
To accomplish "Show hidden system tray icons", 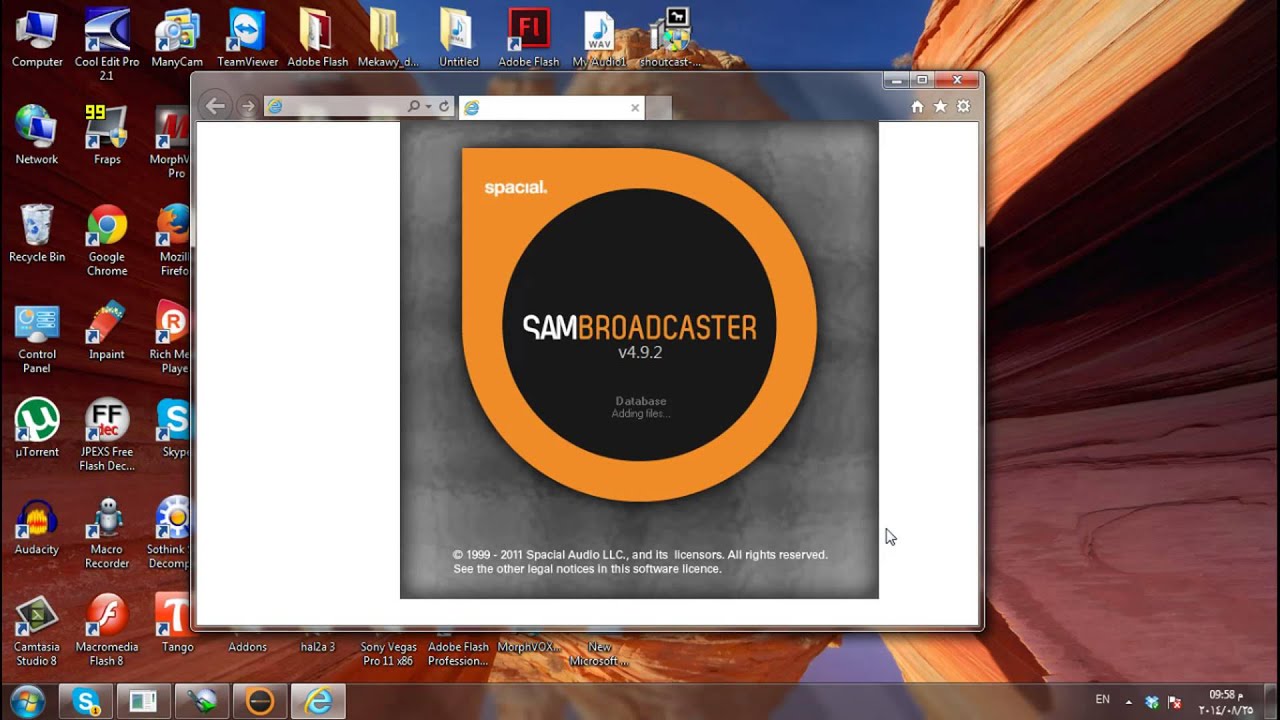I will click(1129, 701).
